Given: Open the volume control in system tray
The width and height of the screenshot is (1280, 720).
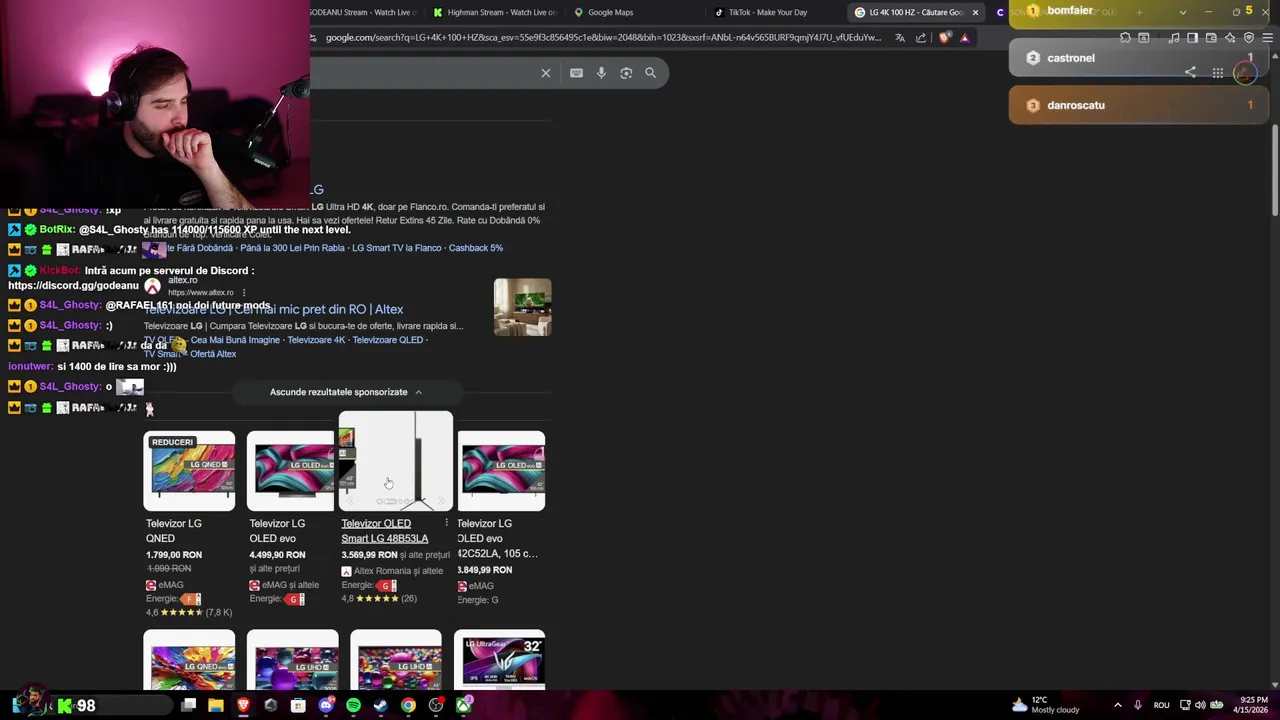Looking at the screenshot, I should tap(1200, 705).
